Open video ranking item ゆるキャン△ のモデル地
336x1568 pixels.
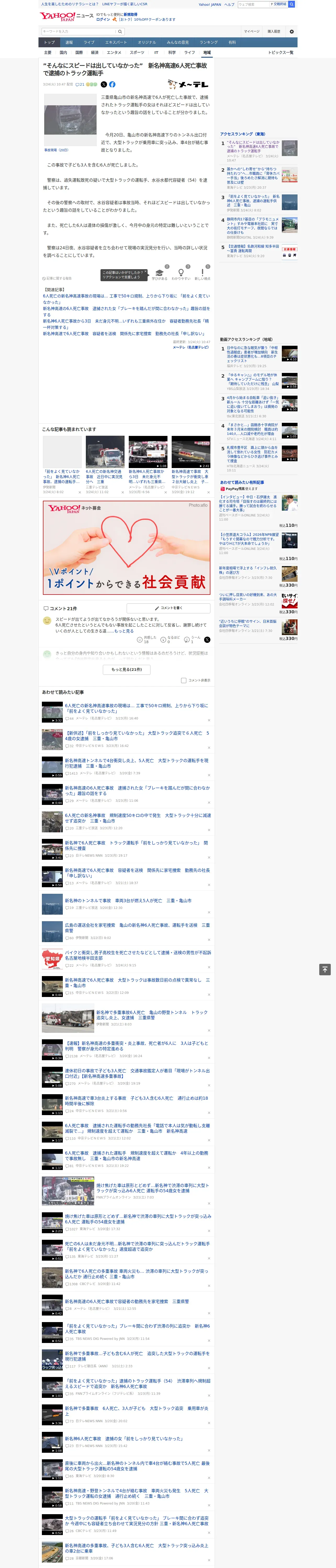point(253,380)
